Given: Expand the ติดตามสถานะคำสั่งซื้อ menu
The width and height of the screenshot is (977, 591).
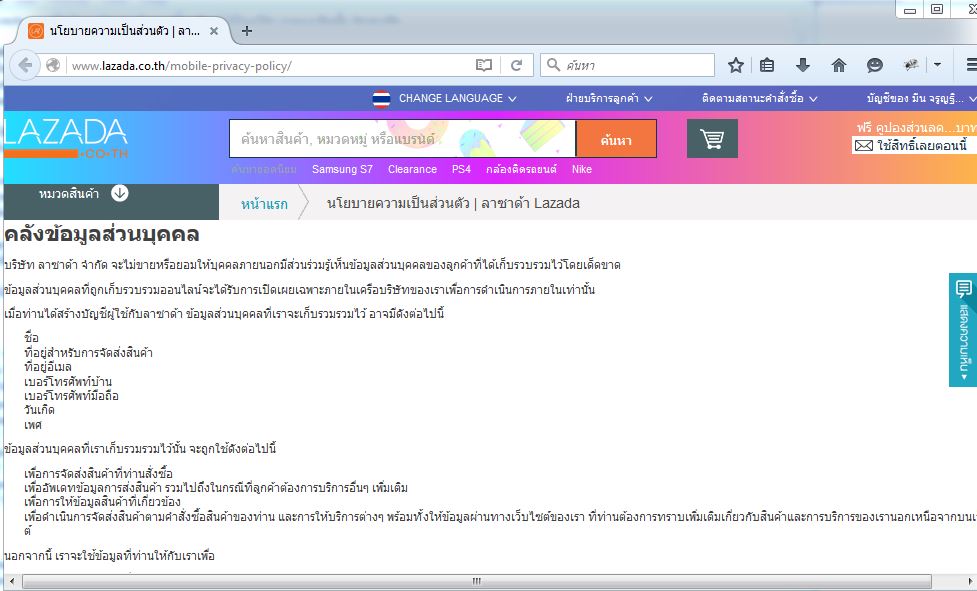Looking at the screenshot, I should coord(760,98).
